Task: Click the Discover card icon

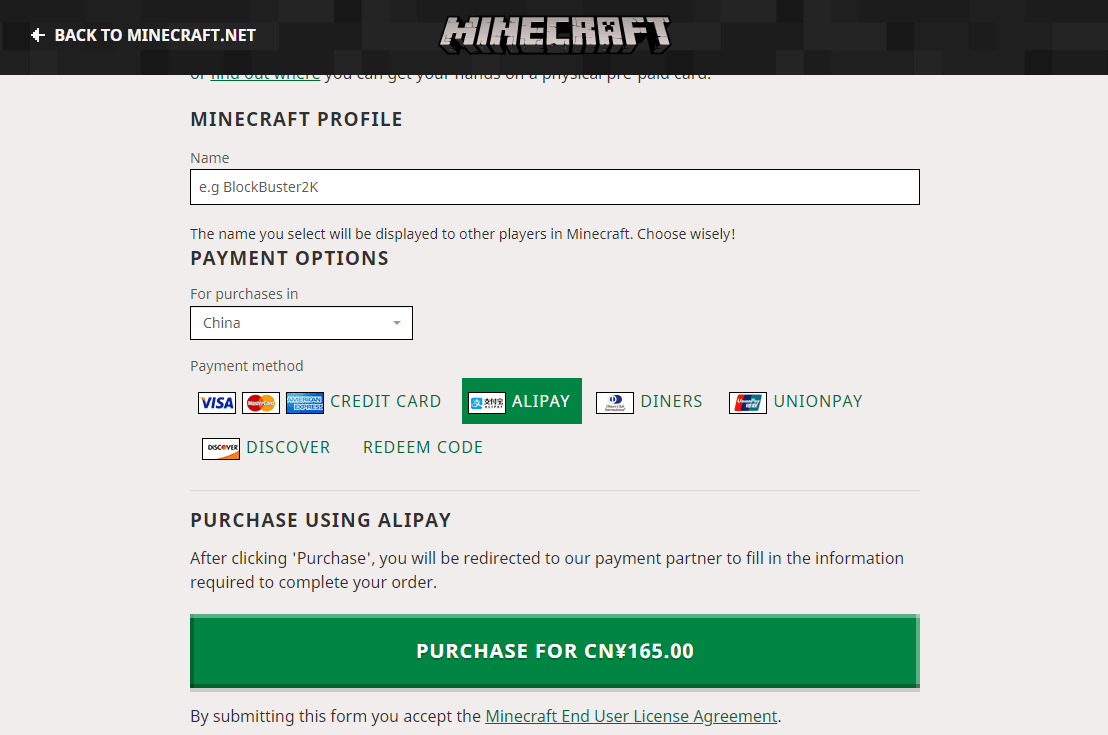Action: (x=221, y=448)
